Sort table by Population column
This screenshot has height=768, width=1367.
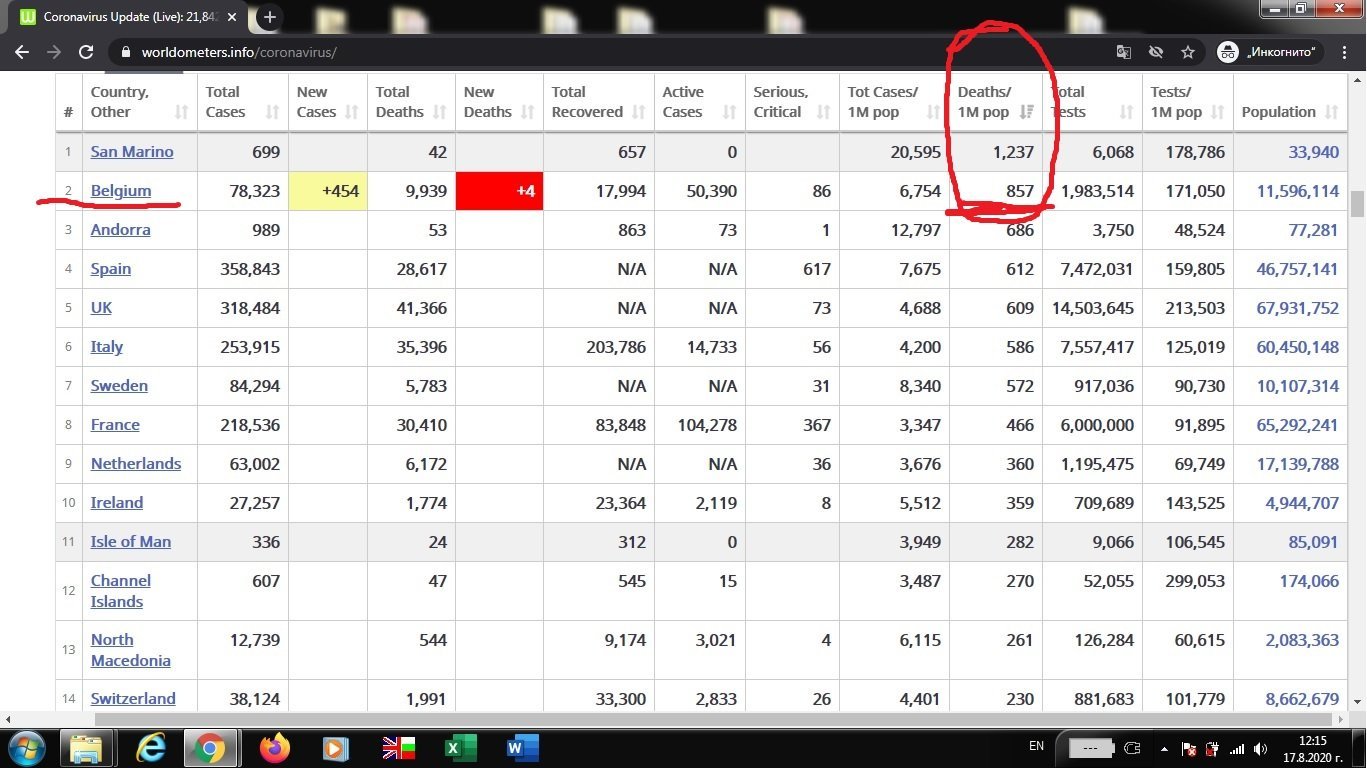point(1289,112)
